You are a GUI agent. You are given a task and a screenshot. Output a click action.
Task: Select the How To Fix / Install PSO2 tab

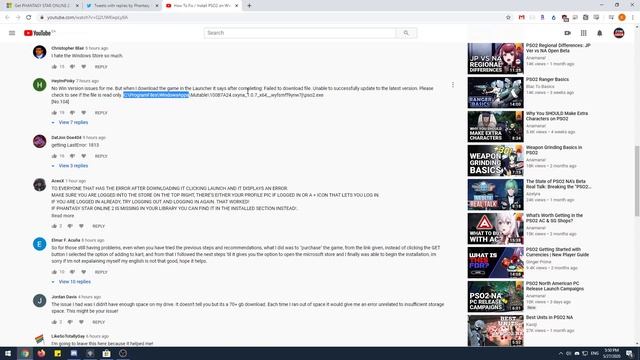point(201,6)
